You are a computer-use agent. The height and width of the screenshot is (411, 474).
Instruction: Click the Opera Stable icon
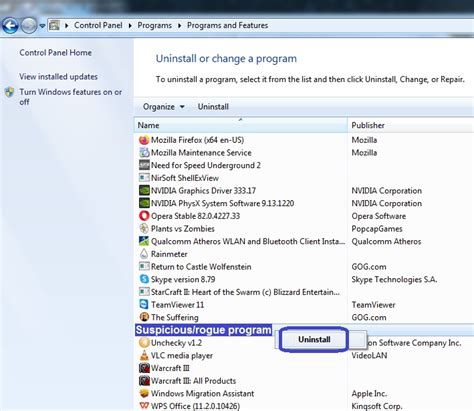click(x=144, y=216)
